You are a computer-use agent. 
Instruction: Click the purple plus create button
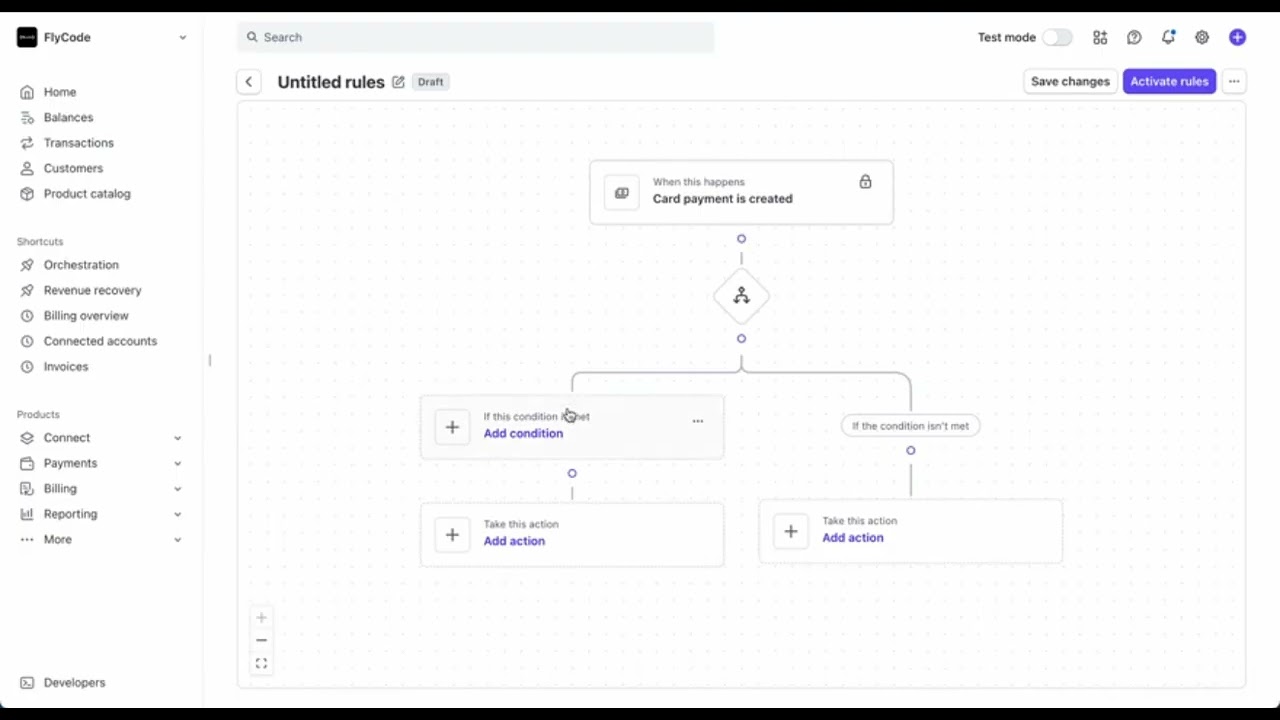(x=1238, y=37)
